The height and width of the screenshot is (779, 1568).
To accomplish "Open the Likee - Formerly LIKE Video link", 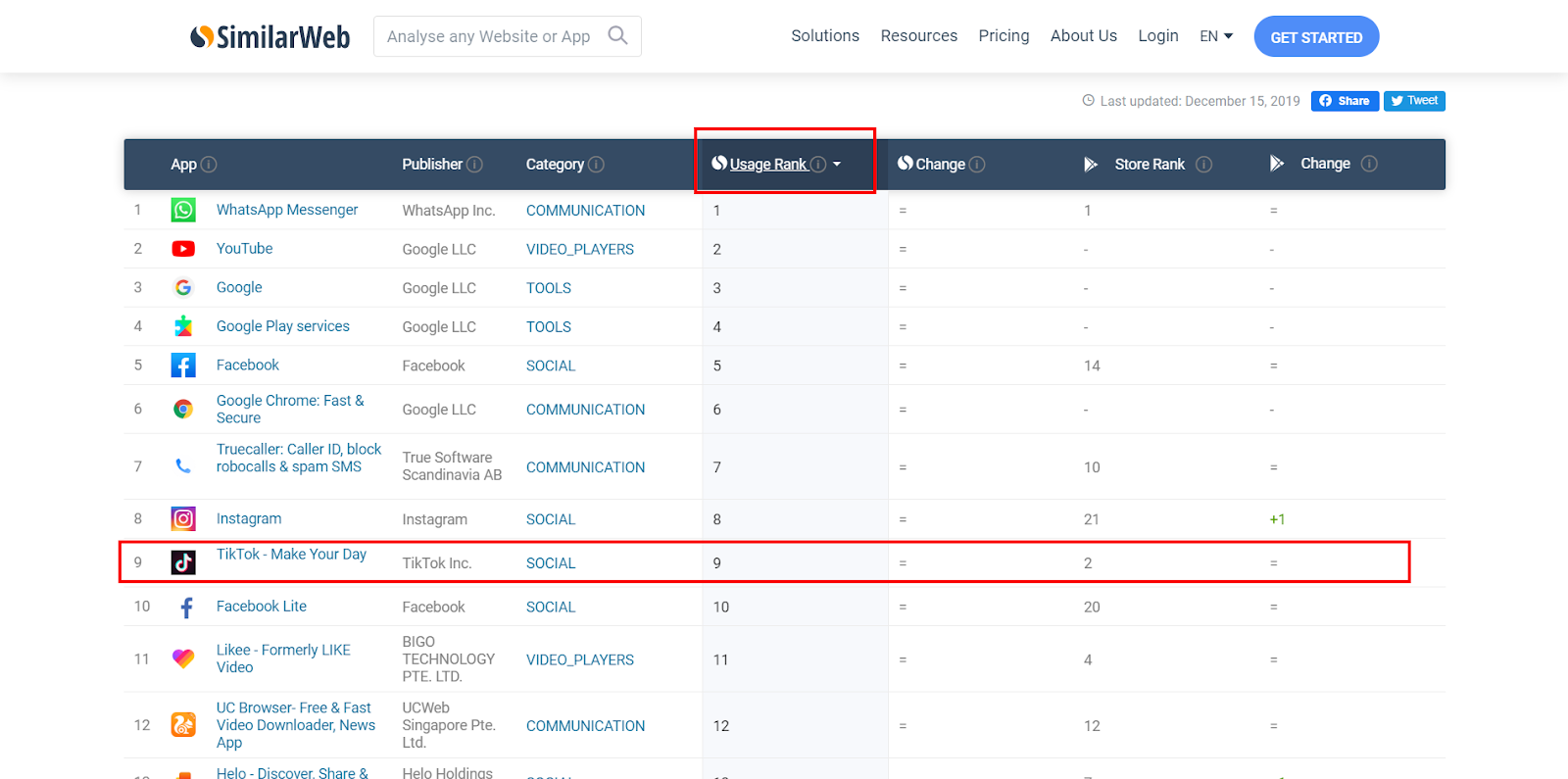I will pyautogui.click(x=283, y=658).
